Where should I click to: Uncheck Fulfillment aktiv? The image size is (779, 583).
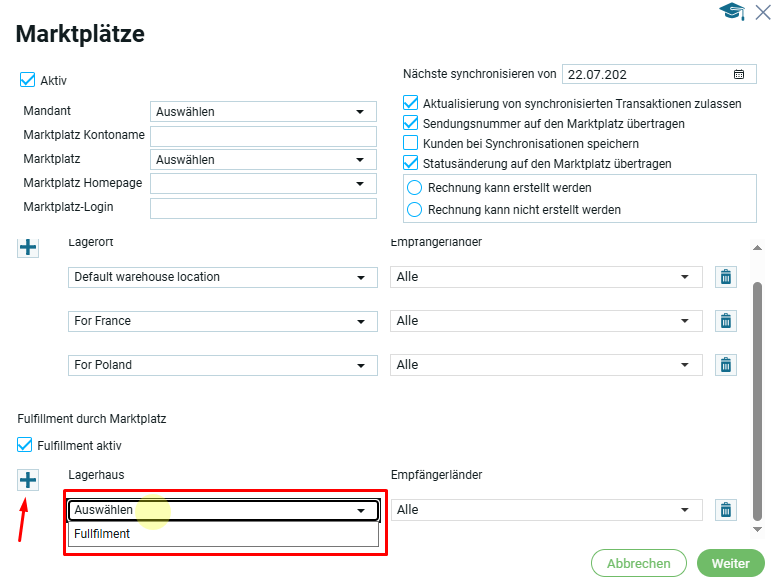pyautogui.click(x=25, y=445)
